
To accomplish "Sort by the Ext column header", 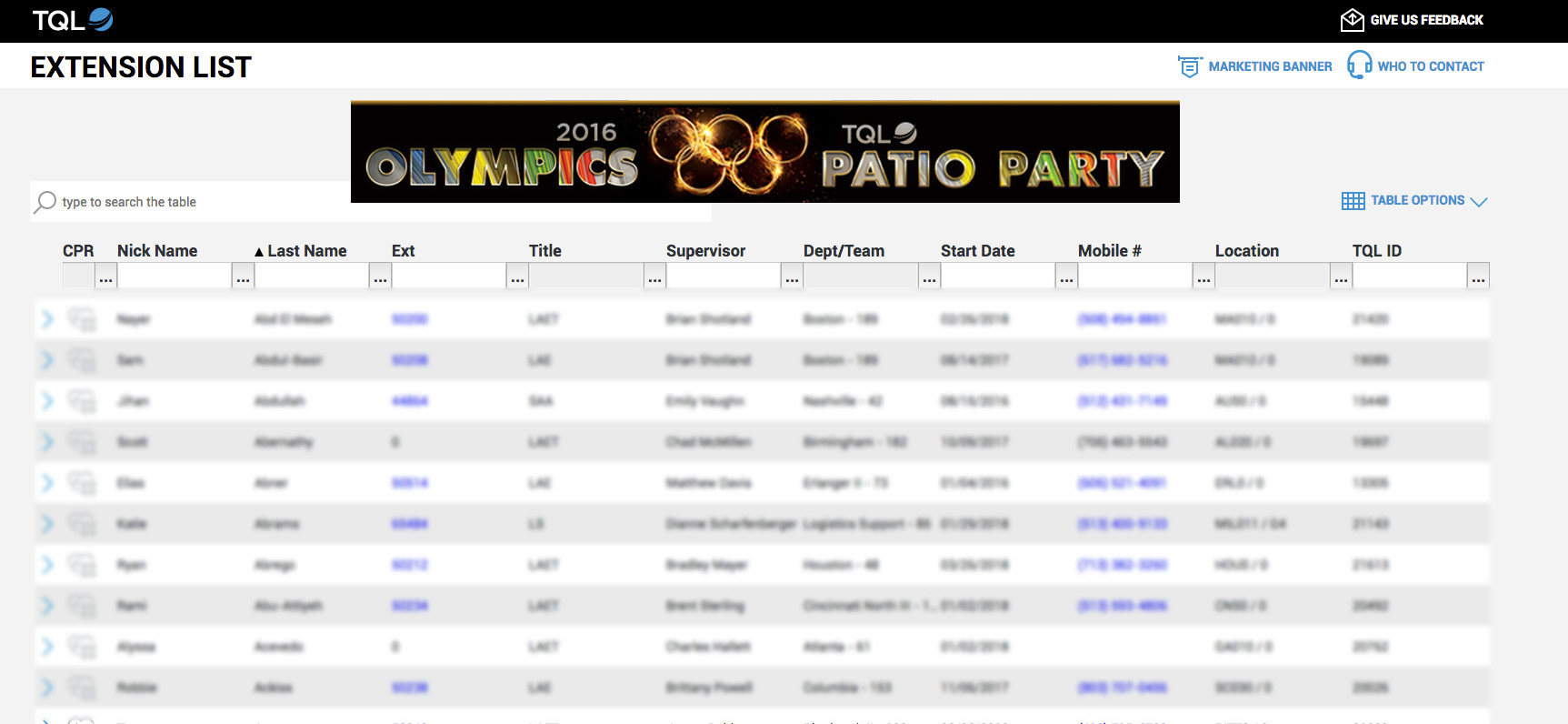I will pyautogui.click(x=404, y=251).
